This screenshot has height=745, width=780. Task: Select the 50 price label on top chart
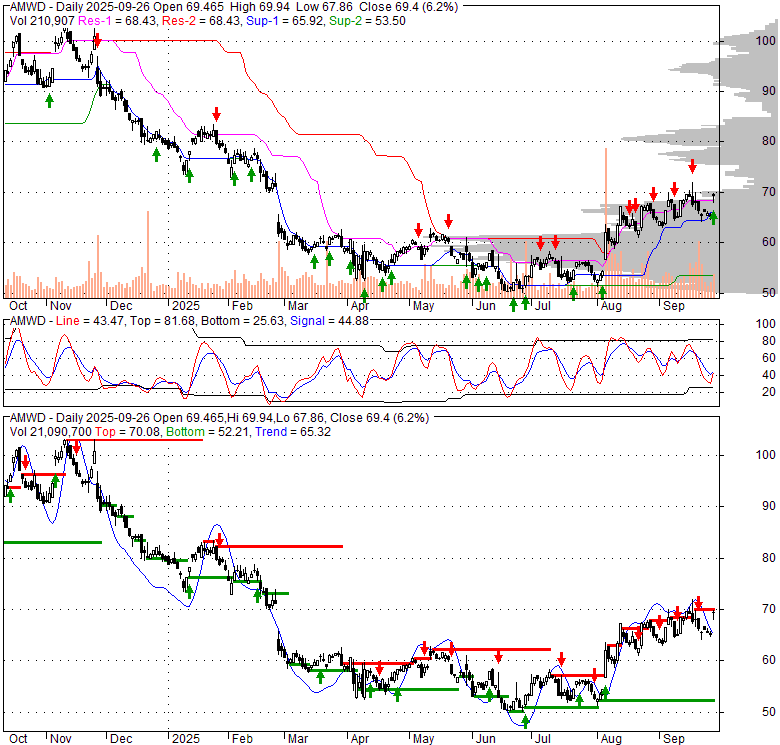pyautogui.click(x=769, y=292)
